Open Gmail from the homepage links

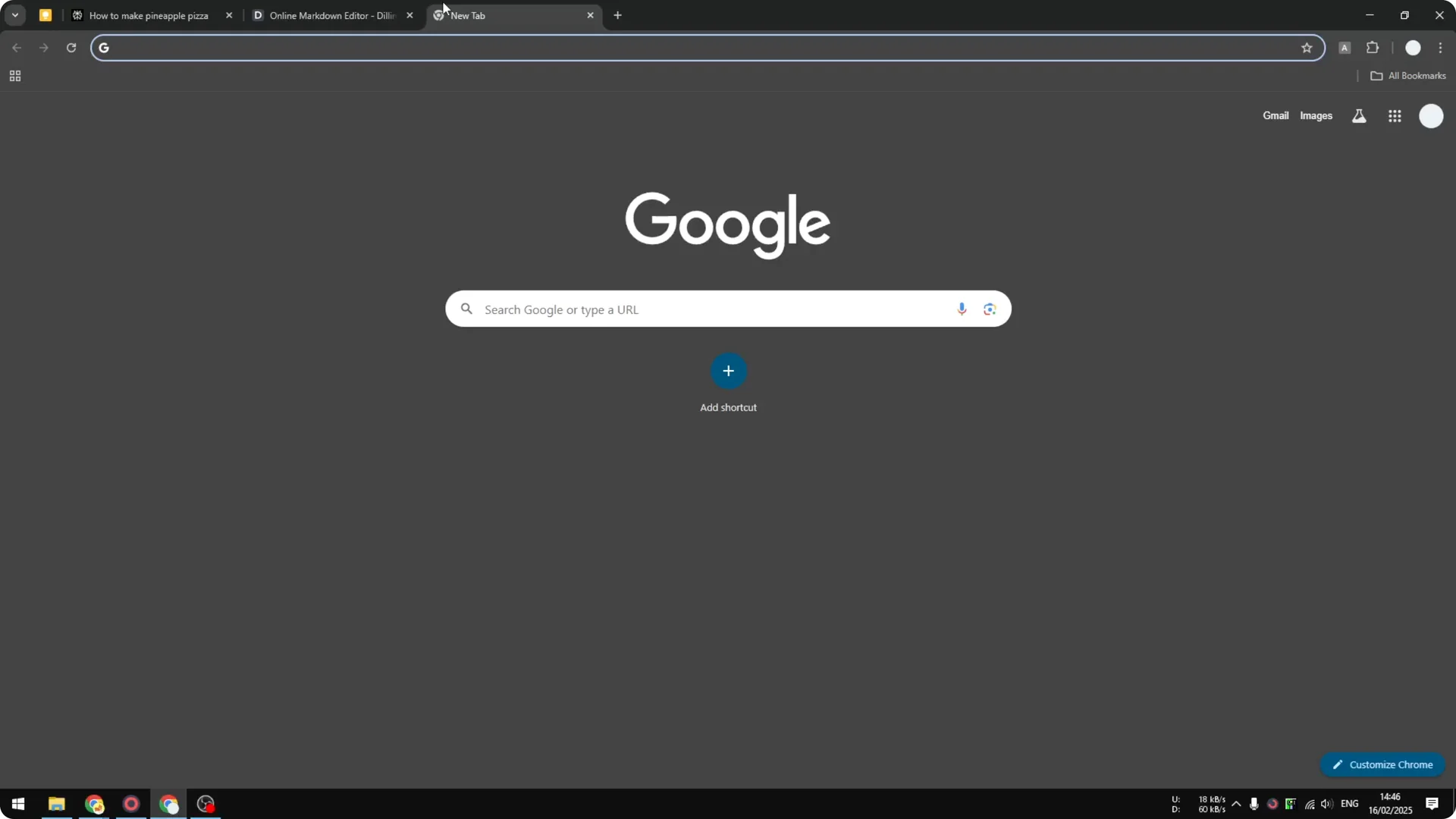click(x=1276, y=115)
